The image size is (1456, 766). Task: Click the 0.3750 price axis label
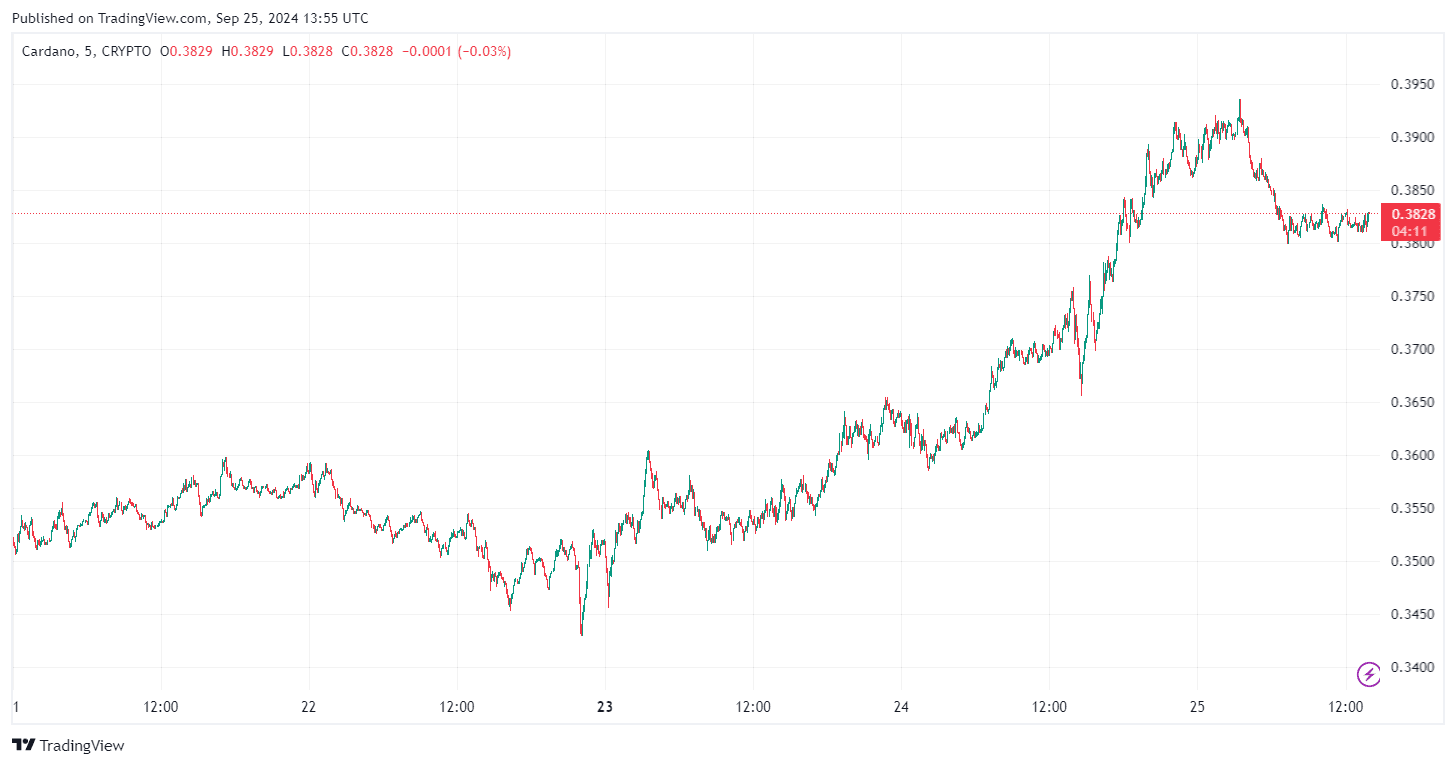pyautogui.click(x=1412, y=297)
